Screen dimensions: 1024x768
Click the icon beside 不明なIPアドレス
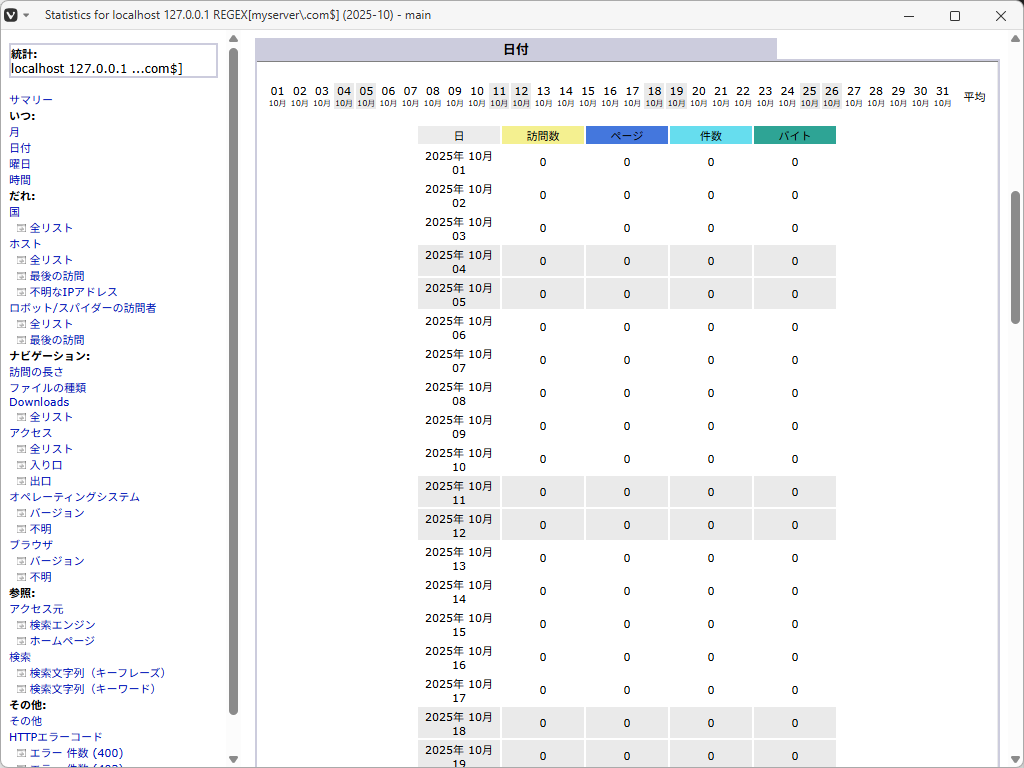21,292
